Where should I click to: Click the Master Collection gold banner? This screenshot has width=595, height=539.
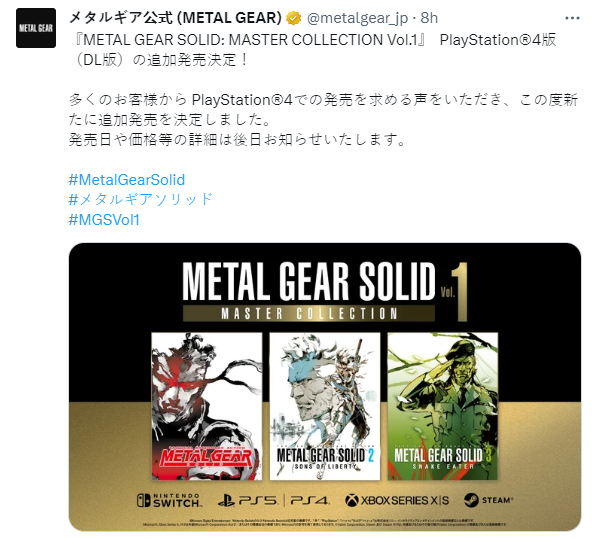tap(309, 313)
